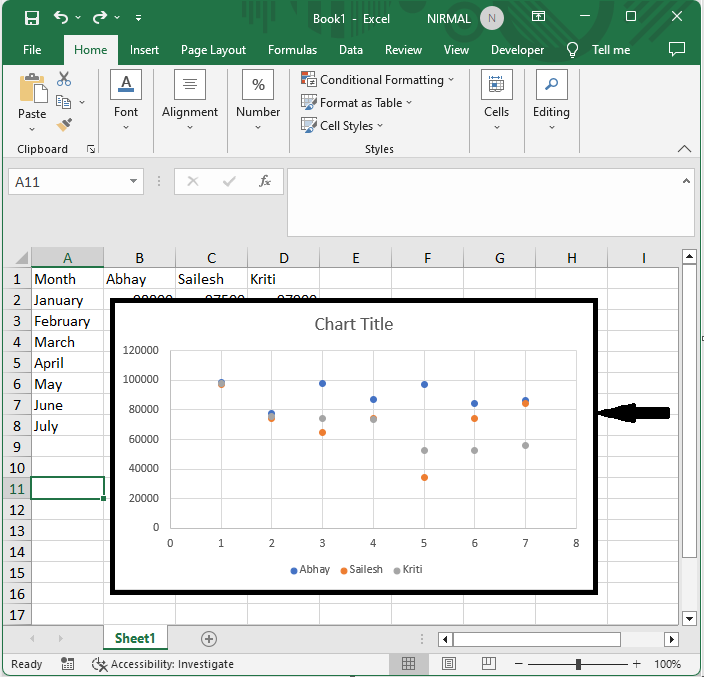Open the Name Box dropdown arrow
The width and height of the screenshot is (704, 677).
134,181
